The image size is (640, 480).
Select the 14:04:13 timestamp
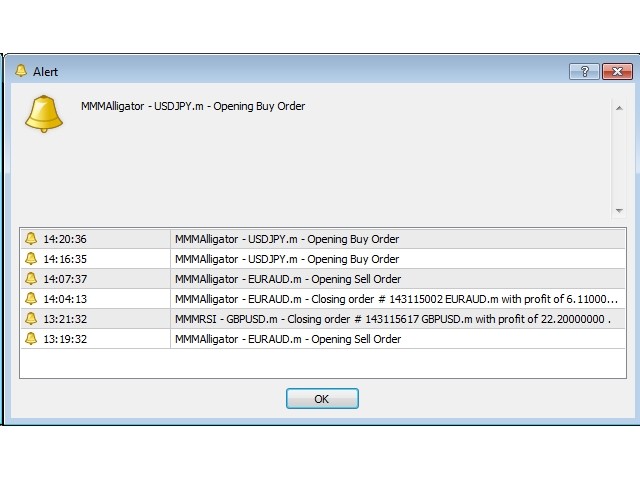coord(65,299)
